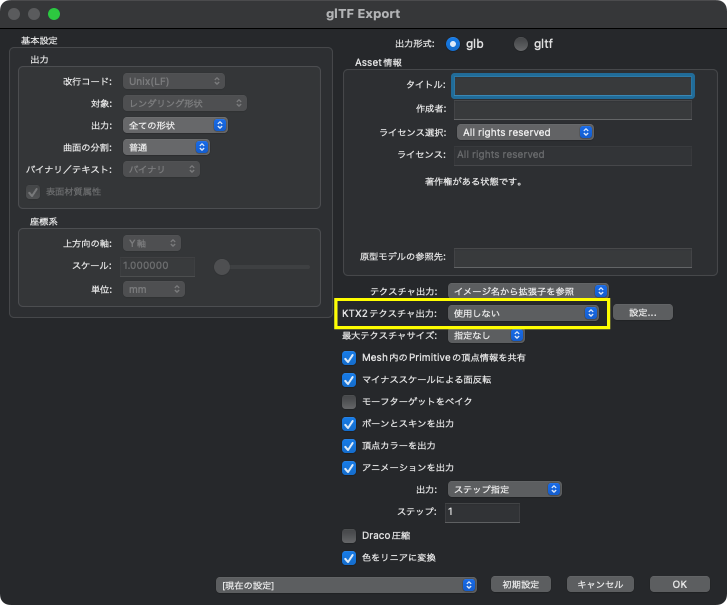727x605 pixels.
Task: Click the スケール value field
Action: (158, 266)
